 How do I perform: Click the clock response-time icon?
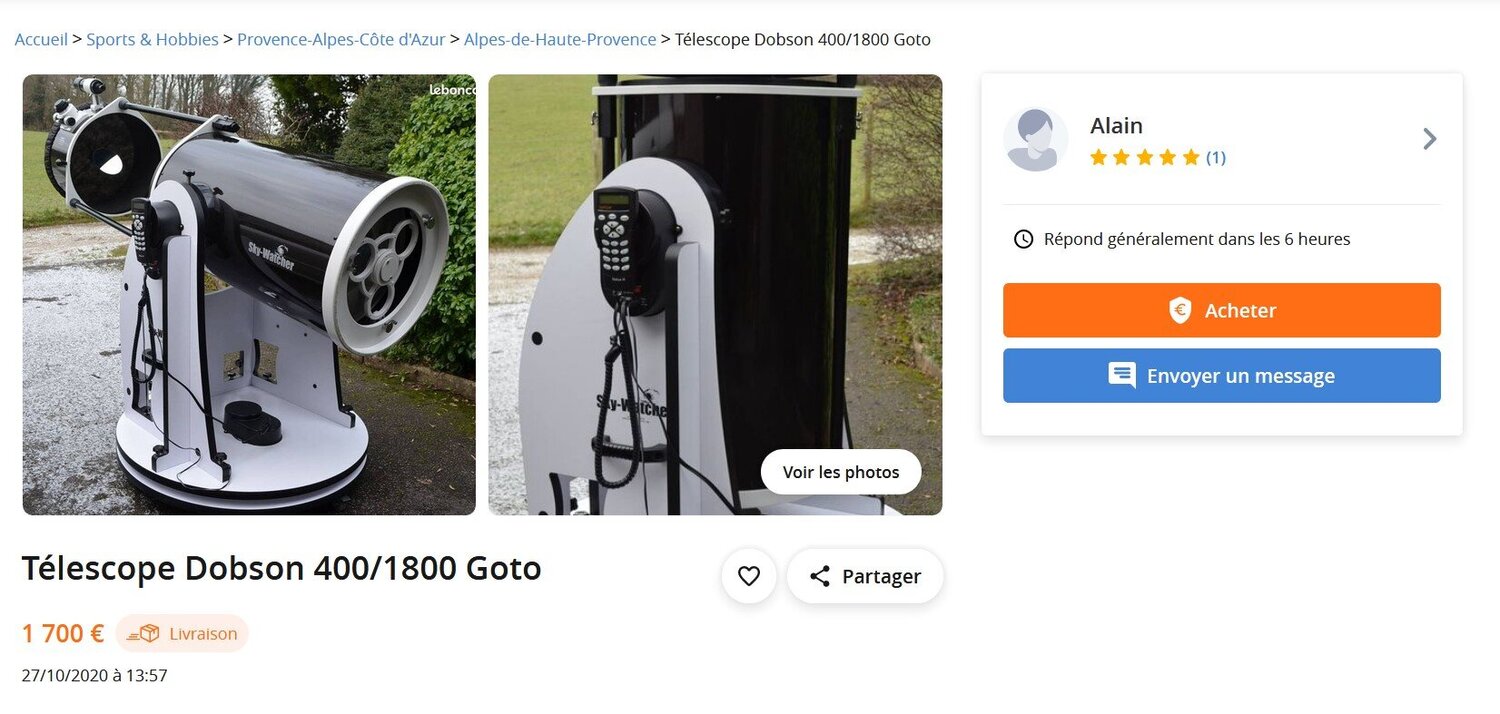(x=1023, y=238)
